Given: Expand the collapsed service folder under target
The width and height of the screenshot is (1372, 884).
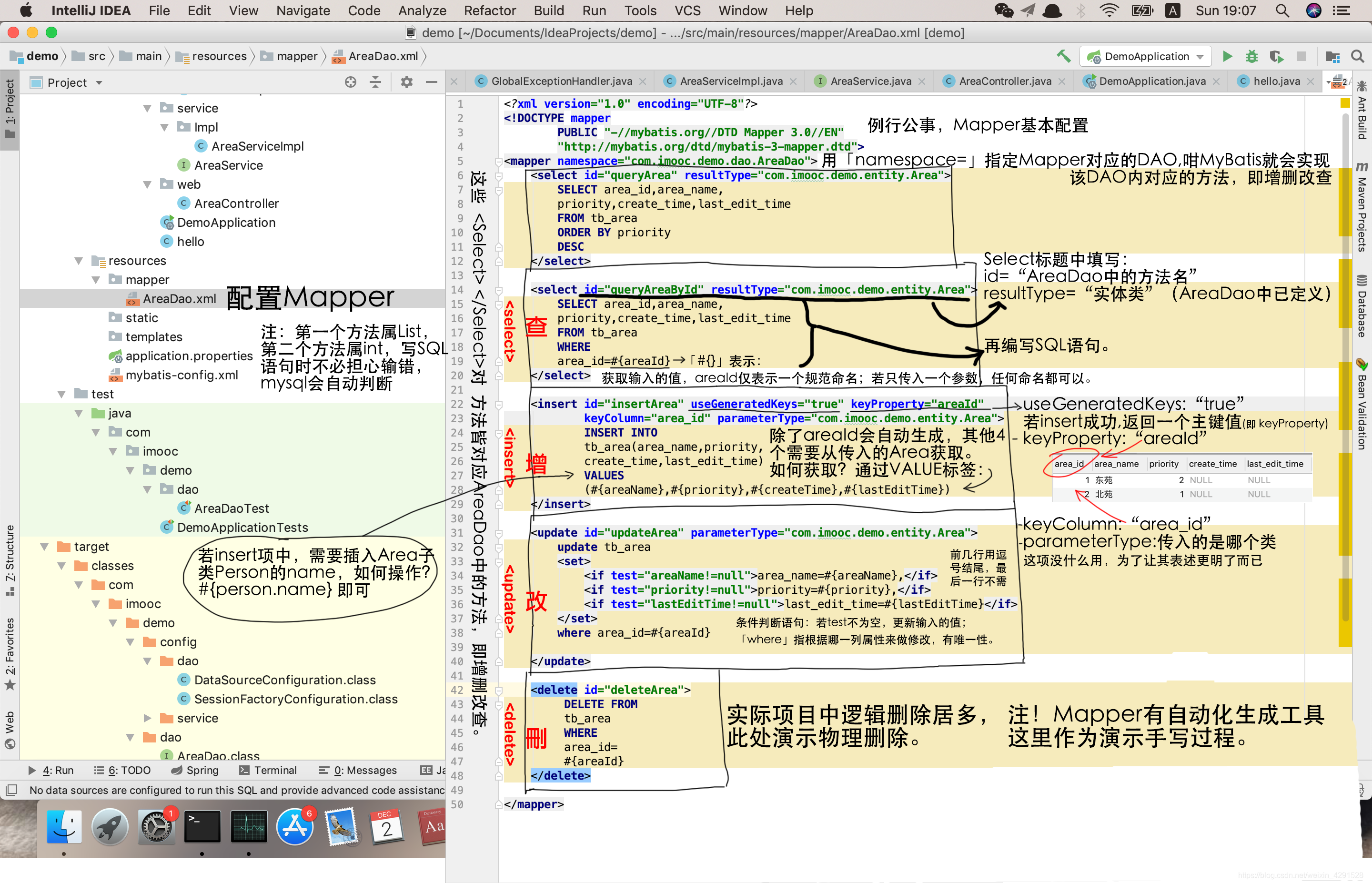Looking at the screenshot, I should pos(148,718).
